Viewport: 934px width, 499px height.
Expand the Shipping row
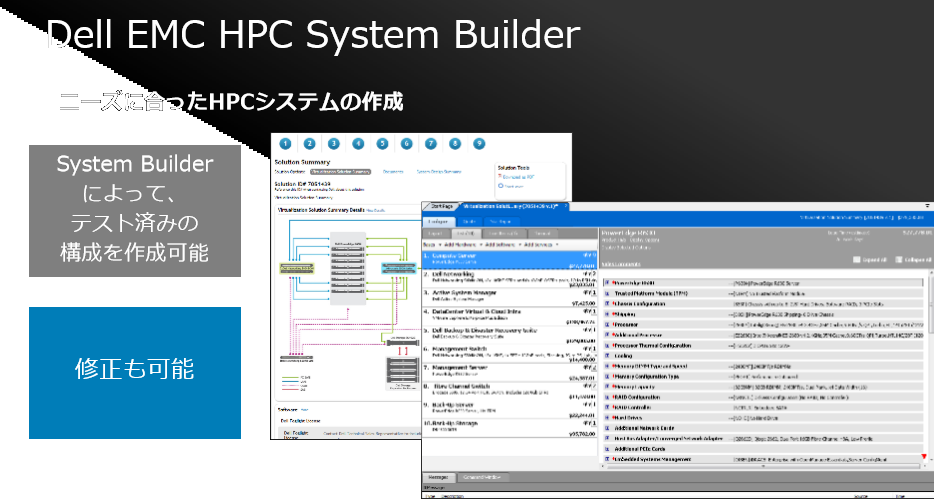[608, 314]
